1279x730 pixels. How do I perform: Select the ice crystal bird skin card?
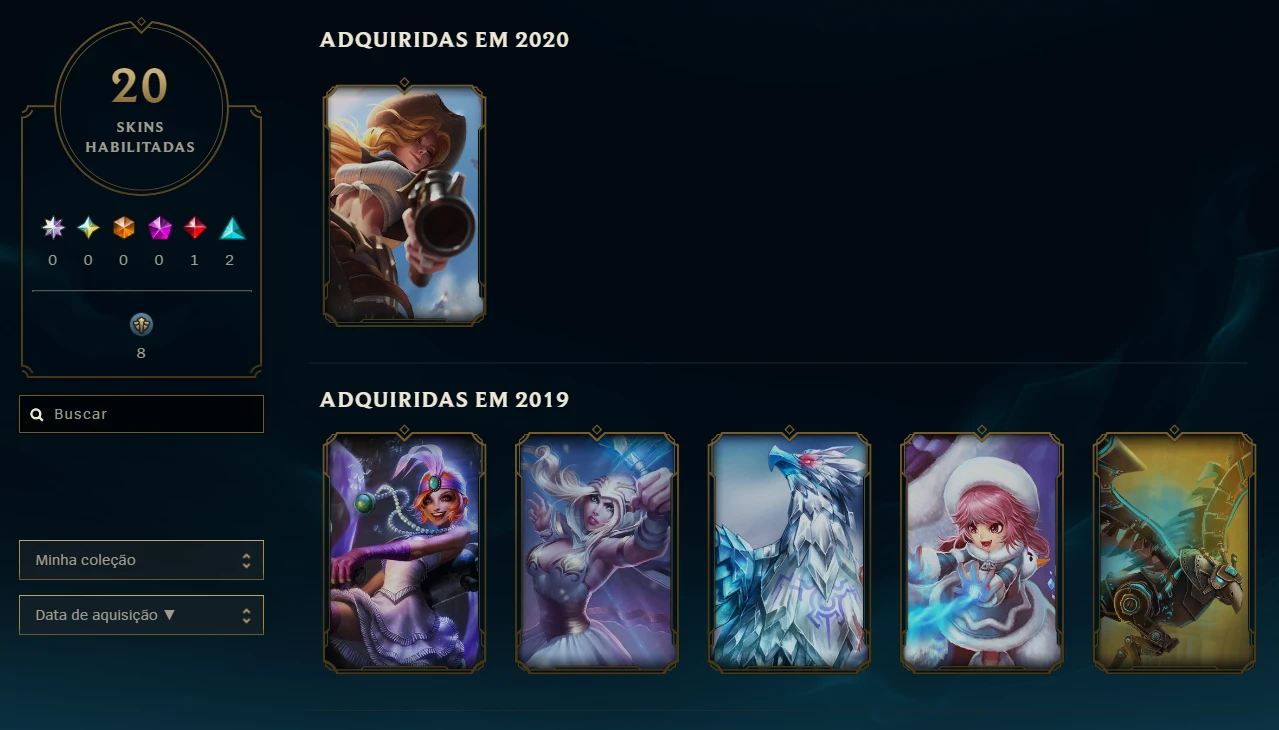[789, 551]
